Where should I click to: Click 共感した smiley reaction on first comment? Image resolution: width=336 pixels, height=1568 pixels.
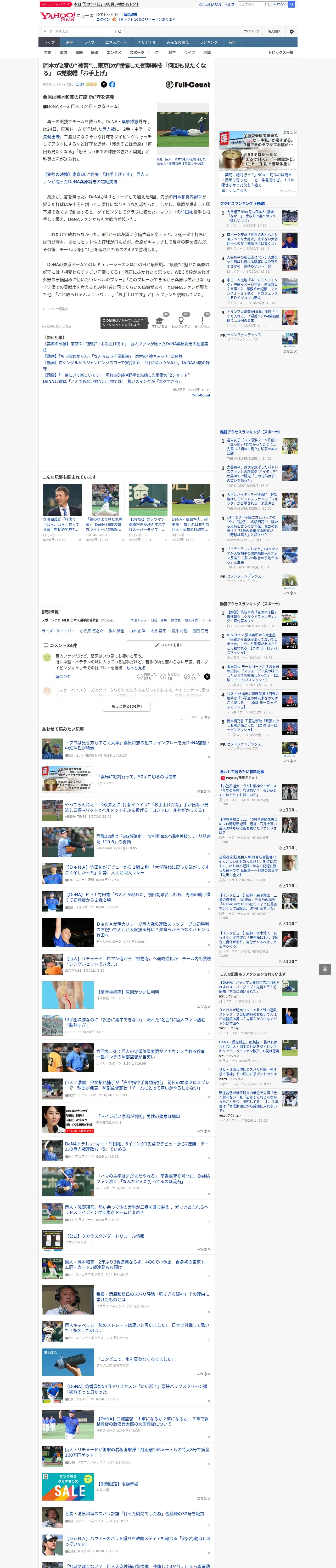coord(148,676)
